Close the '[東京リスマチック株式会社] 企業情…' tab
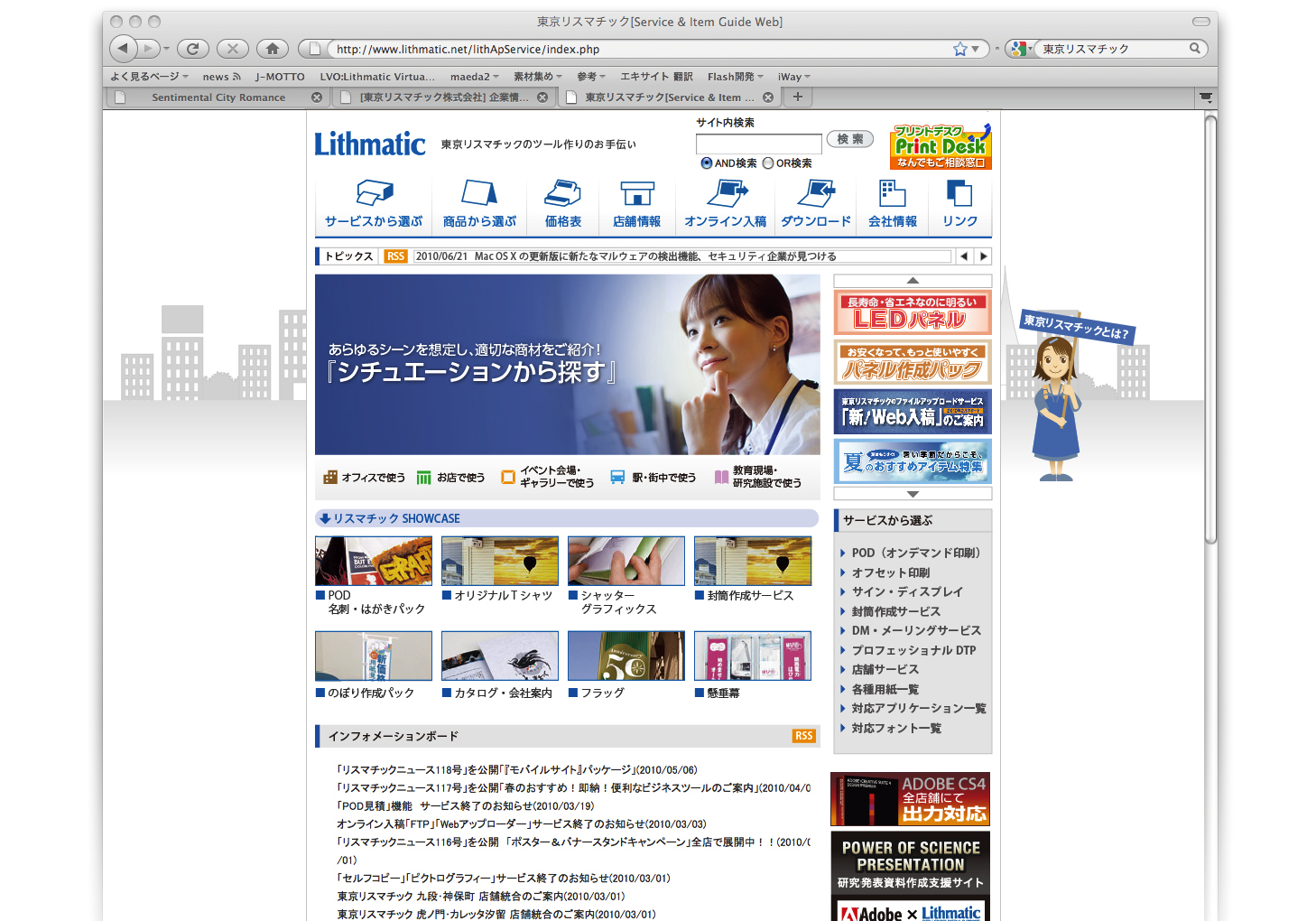 pos(542,98)
